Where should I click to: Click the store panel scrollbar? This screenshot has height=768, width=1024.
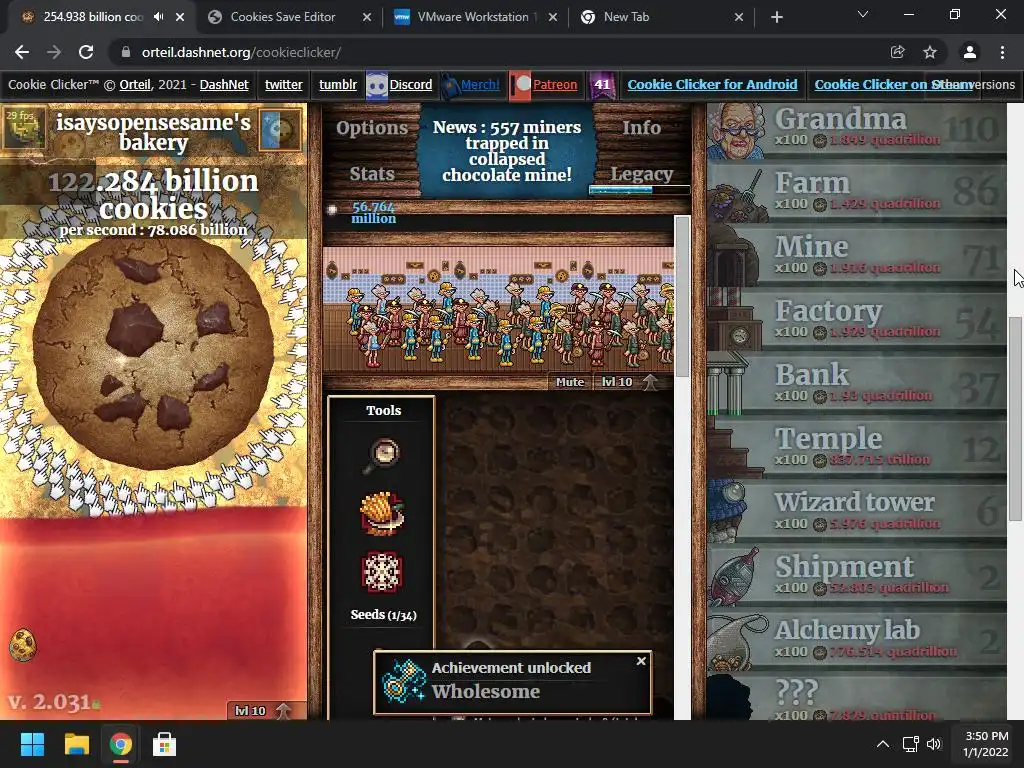pos(1015,418)
